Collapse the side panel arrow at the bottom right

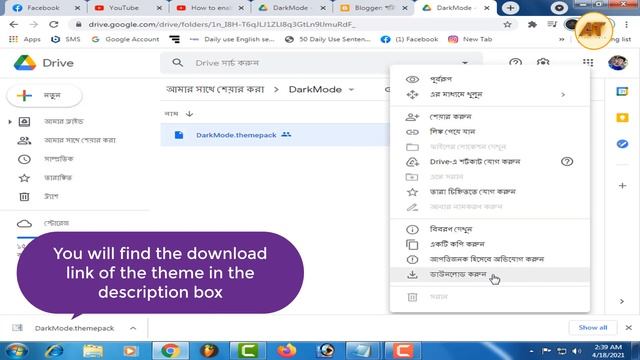click(x=622, y=302)
